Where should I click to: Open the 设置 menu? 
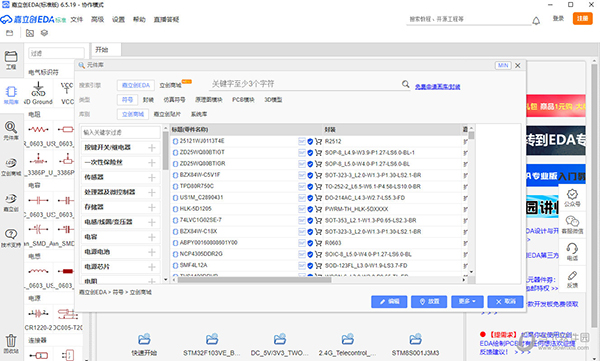119,19
